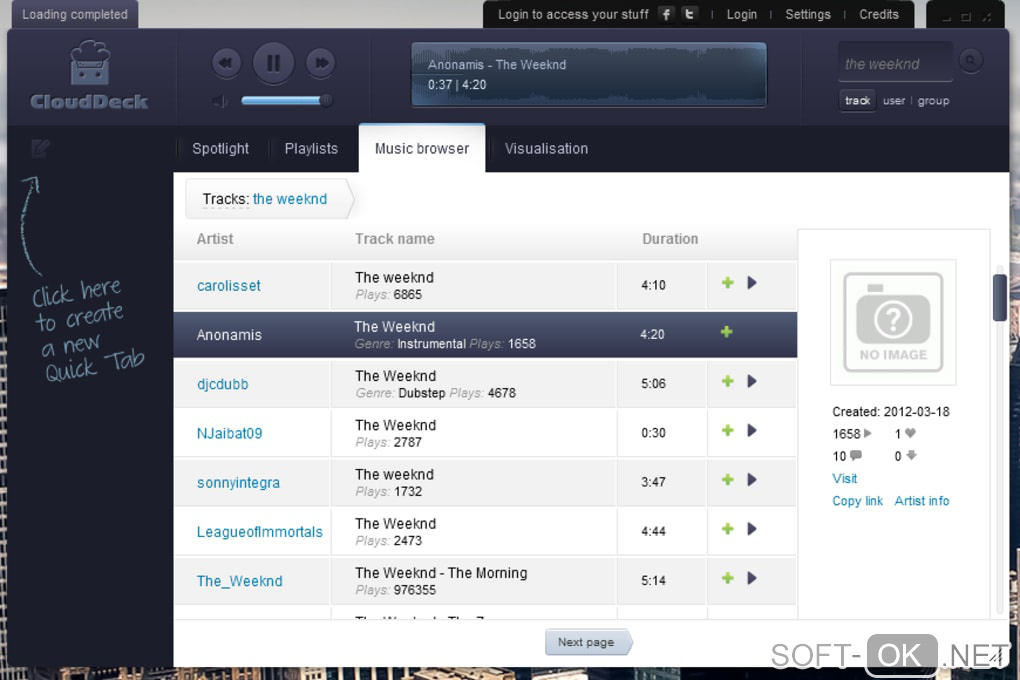Seek within the Anonamis waveform display
1020x680 pixels.
[589, 74]
